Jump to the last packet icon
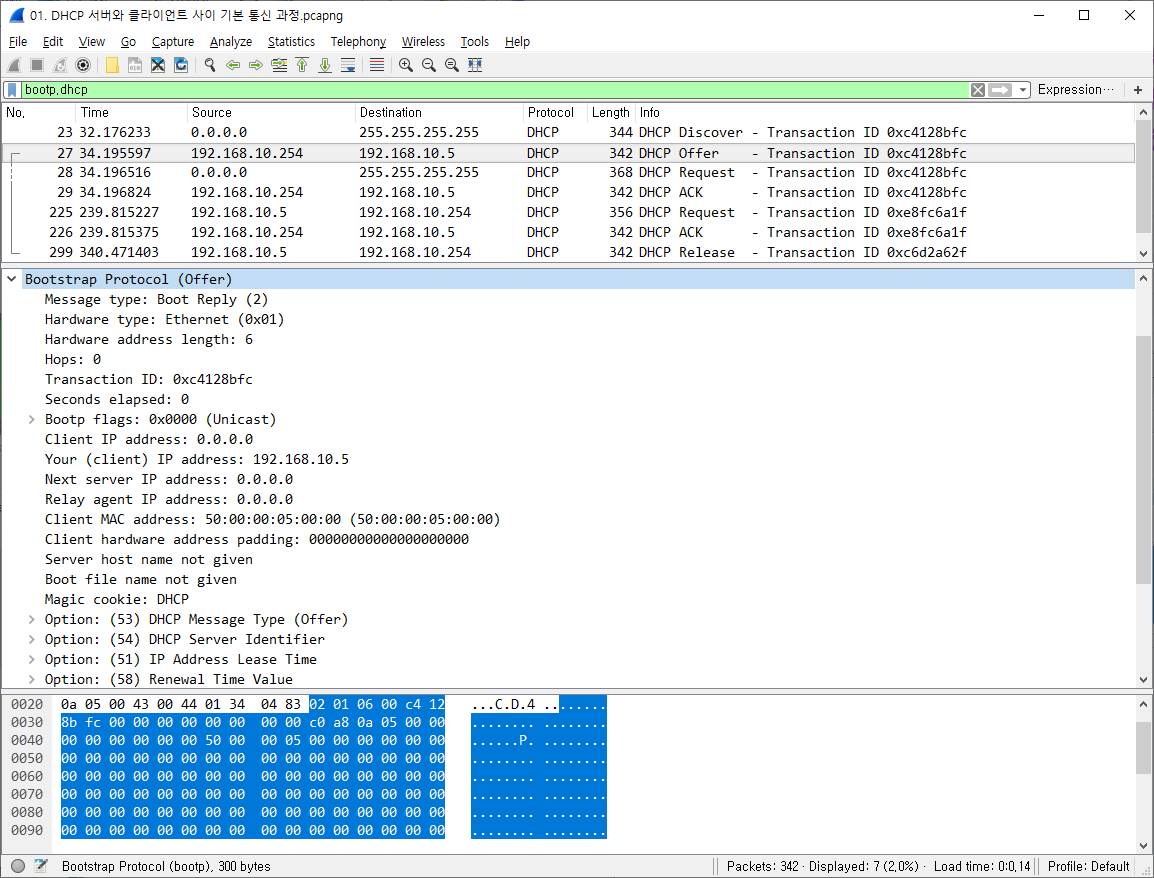1154x878 pixels. click(325, 66)
